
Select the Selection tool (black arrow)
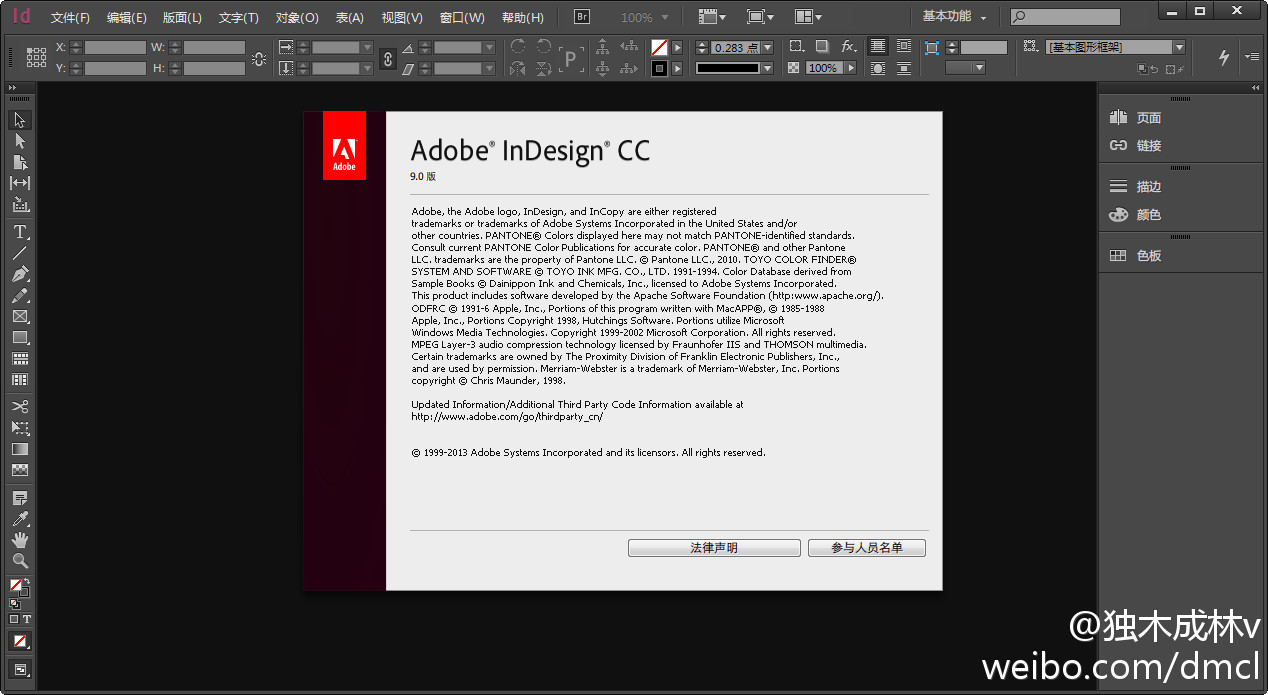(x=20, y=120)
